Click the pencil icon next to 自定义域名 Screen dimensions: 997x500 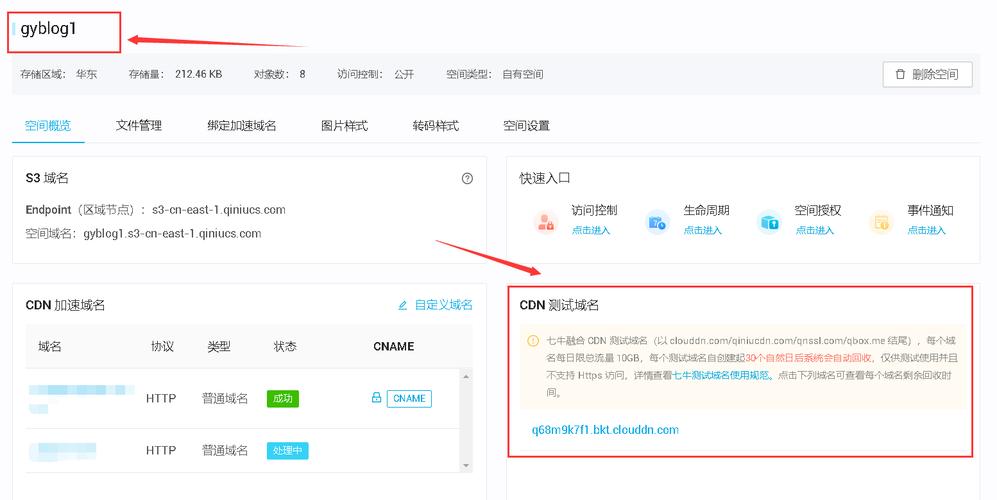click(x=402, y=305)
